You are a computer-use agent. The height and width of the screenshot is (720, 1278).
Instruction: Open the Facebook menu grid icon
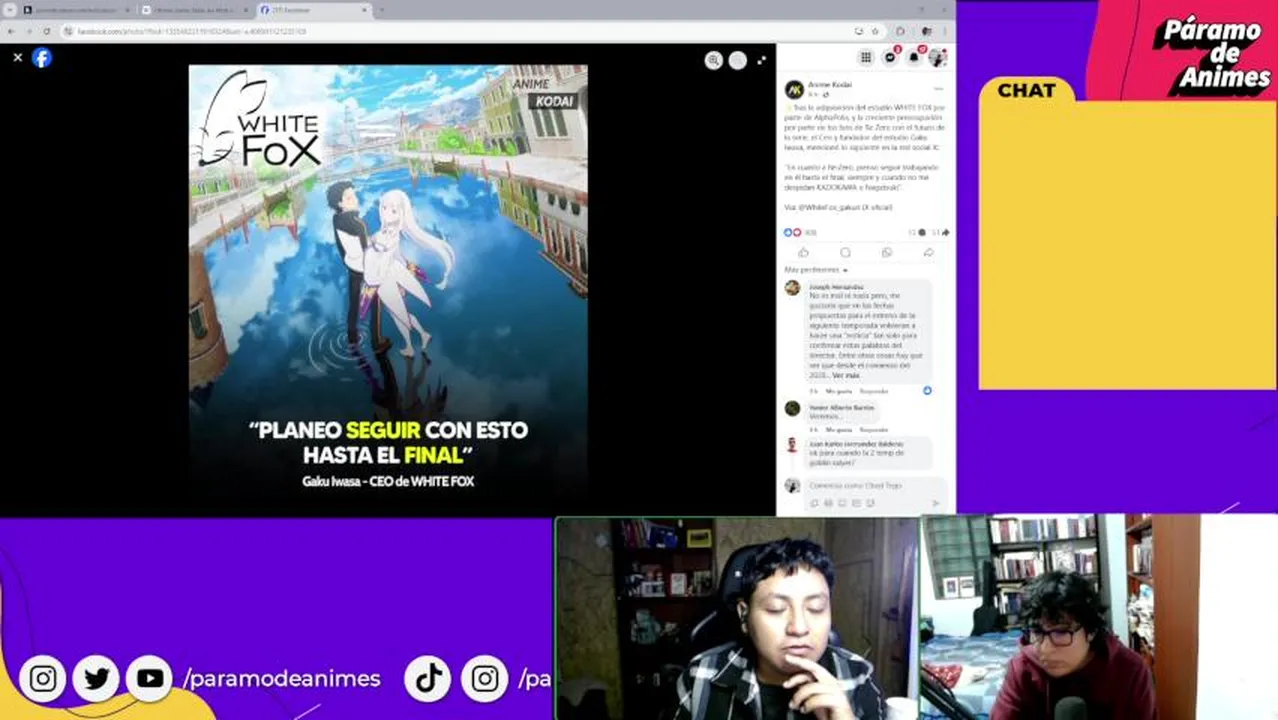pos(866,58)
